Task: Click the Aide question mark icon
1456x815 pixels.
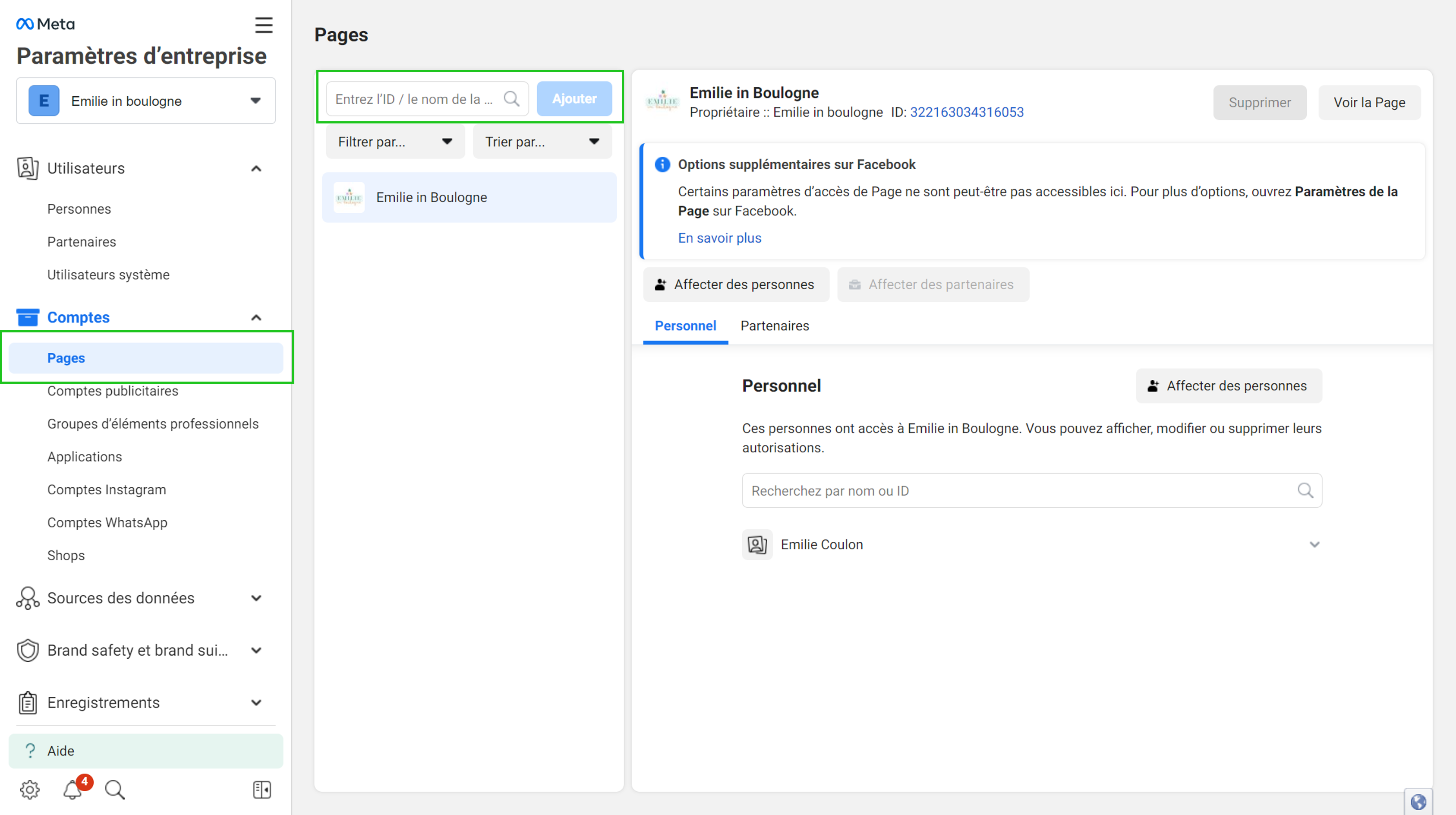Action: pyautogui.click(x=31, y=751)
